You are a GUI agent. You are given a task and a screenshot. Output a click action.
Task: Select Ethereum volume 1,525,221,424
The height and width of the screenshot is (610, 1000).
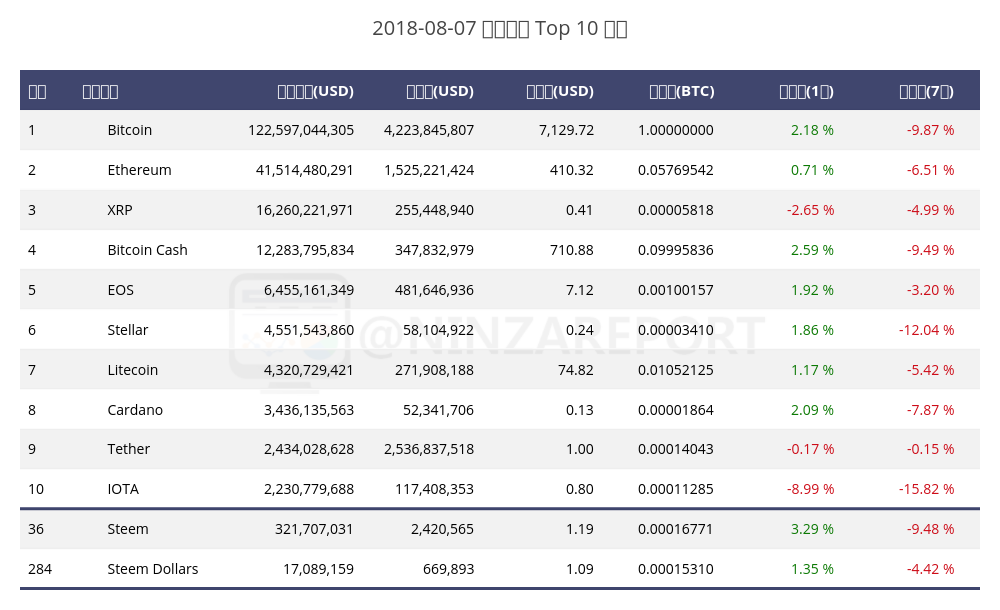pyautogui.click(x=429, y=170)
